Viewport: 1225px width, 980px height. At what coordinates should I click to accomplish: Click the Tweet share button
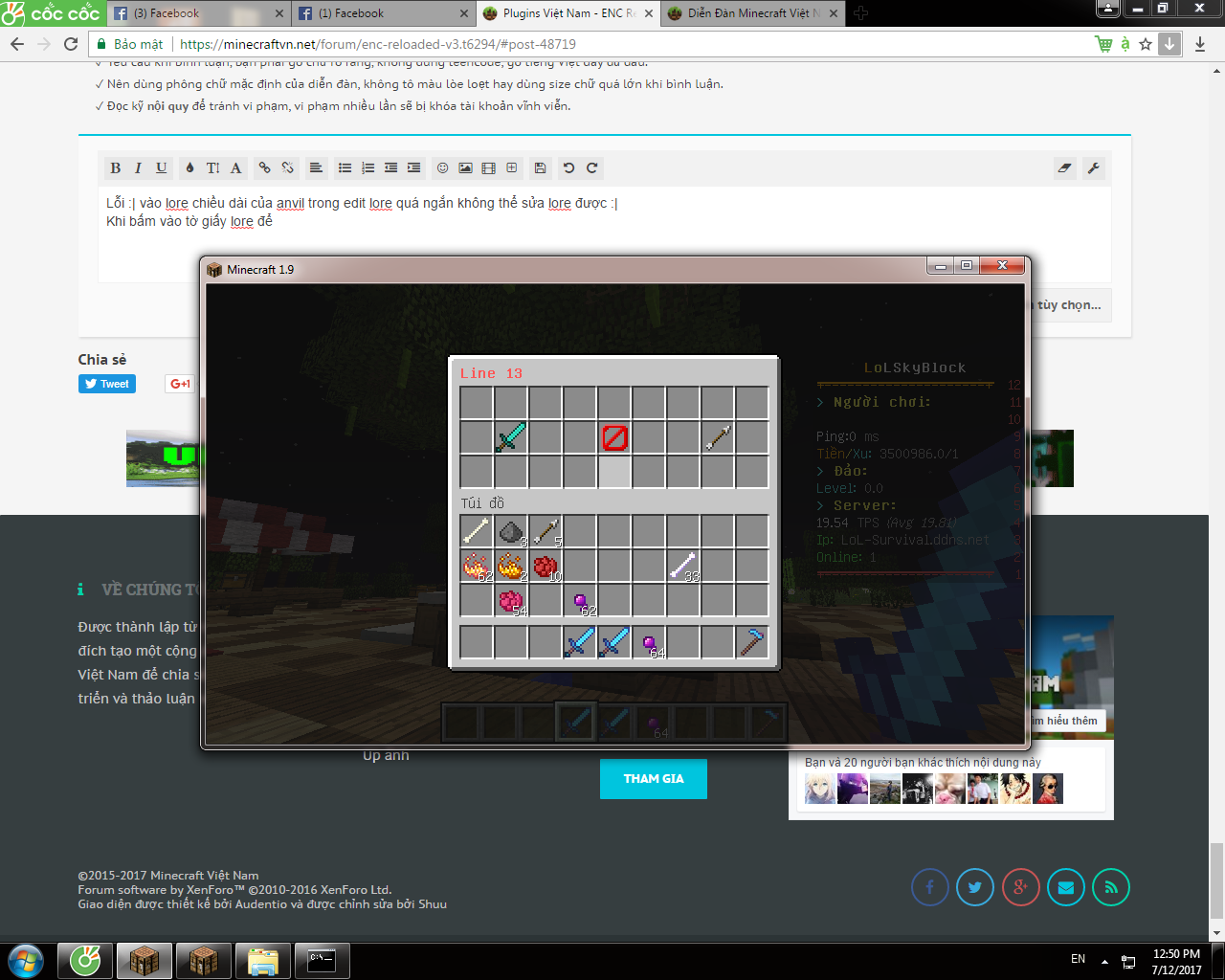pos(107,384)
